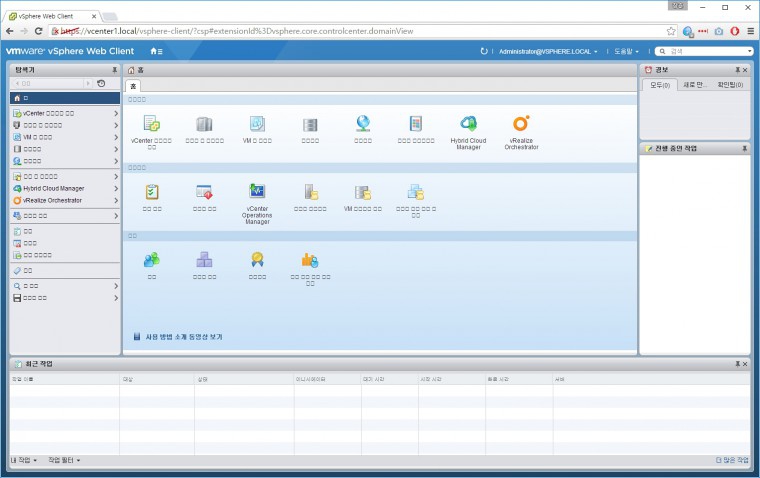760x478 pixels.
Task: Expand the saved searches row in navigator
Action: pyautogui.click(x=116, y=298)
